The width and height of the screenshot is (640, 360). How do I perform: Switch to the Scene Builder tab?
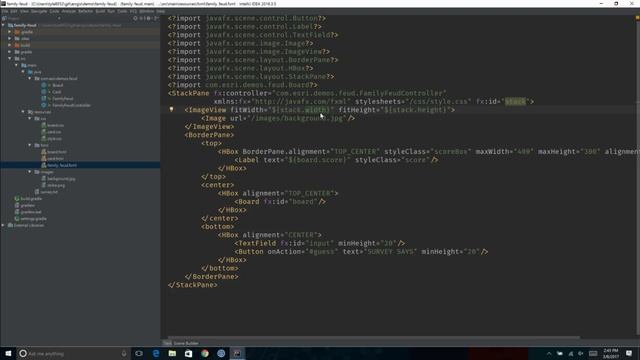coord(186,343)
